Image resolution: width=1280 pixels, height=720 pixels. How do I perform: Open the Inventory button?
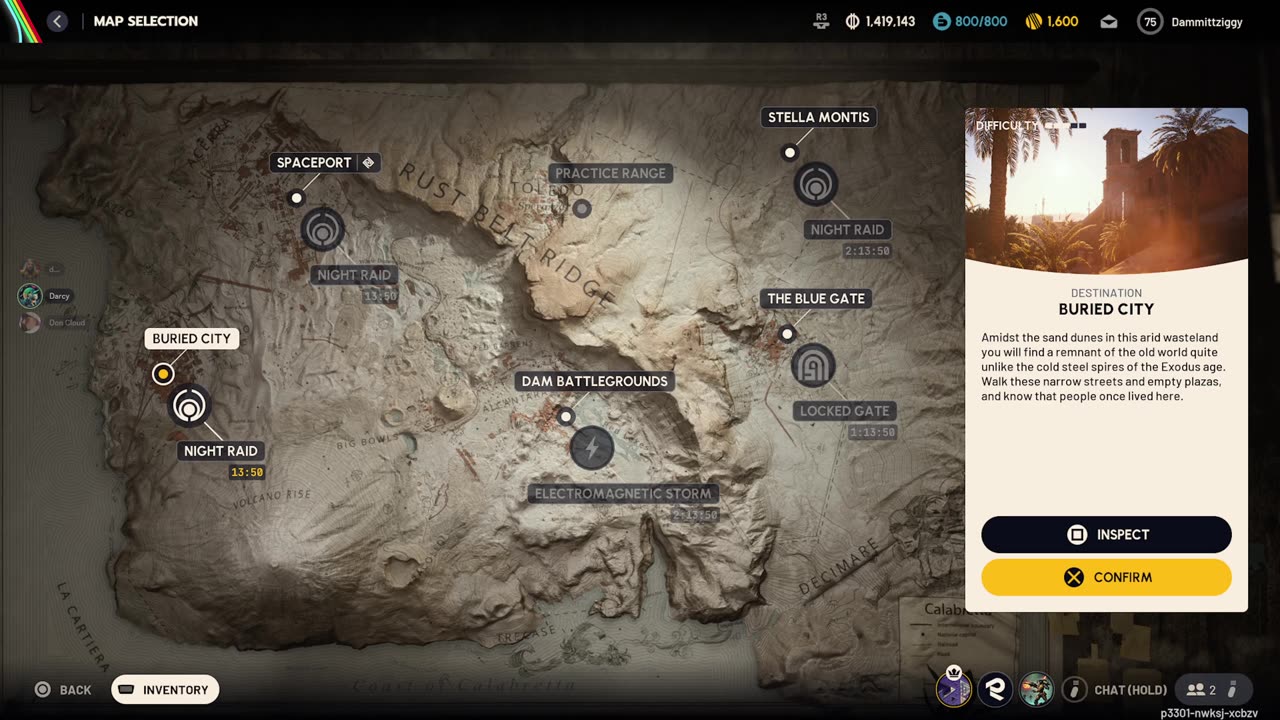165,690
